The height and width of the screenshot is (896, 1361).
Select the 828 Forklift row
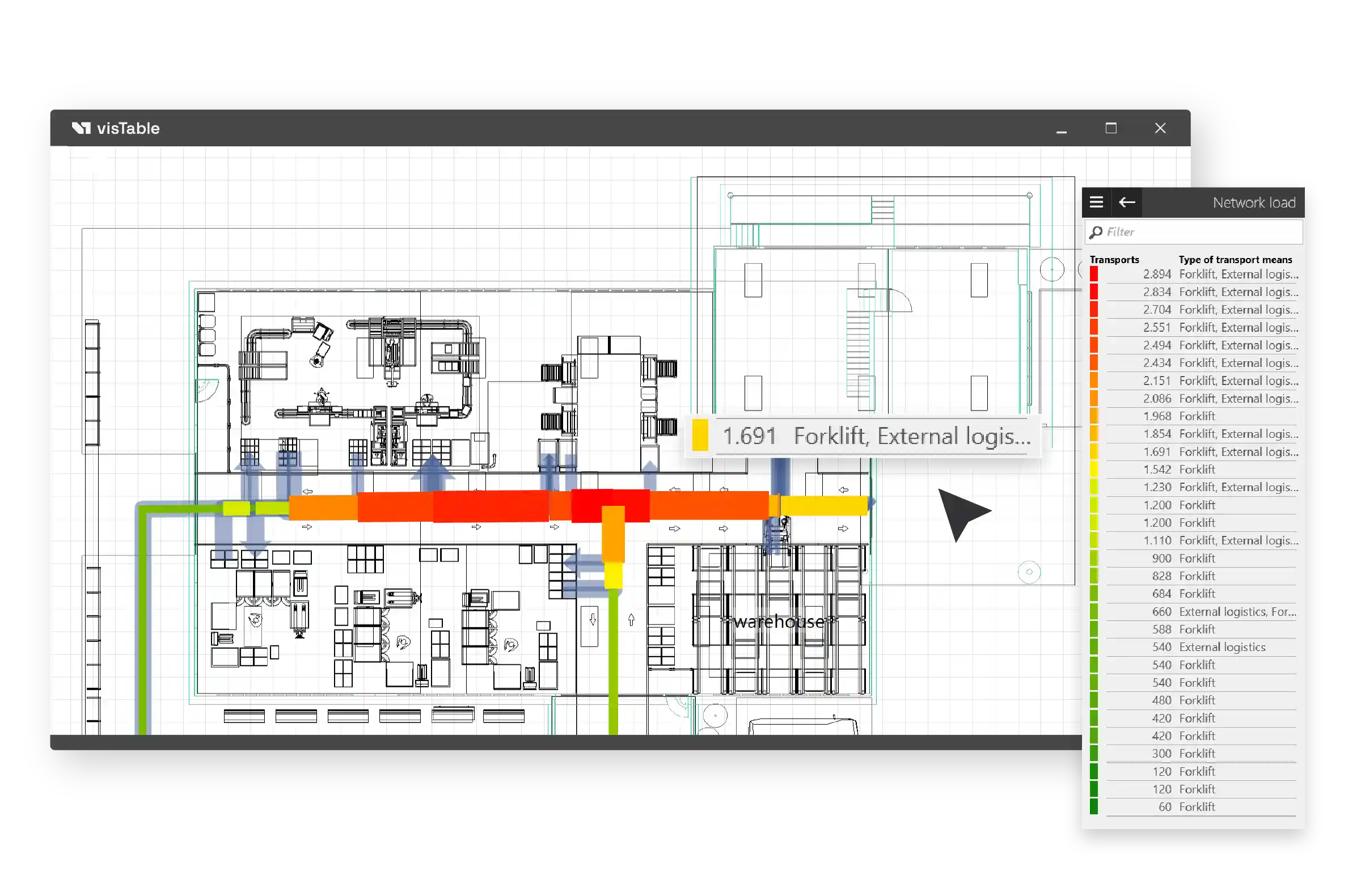pyautogui.click(x=1194, y=576)
